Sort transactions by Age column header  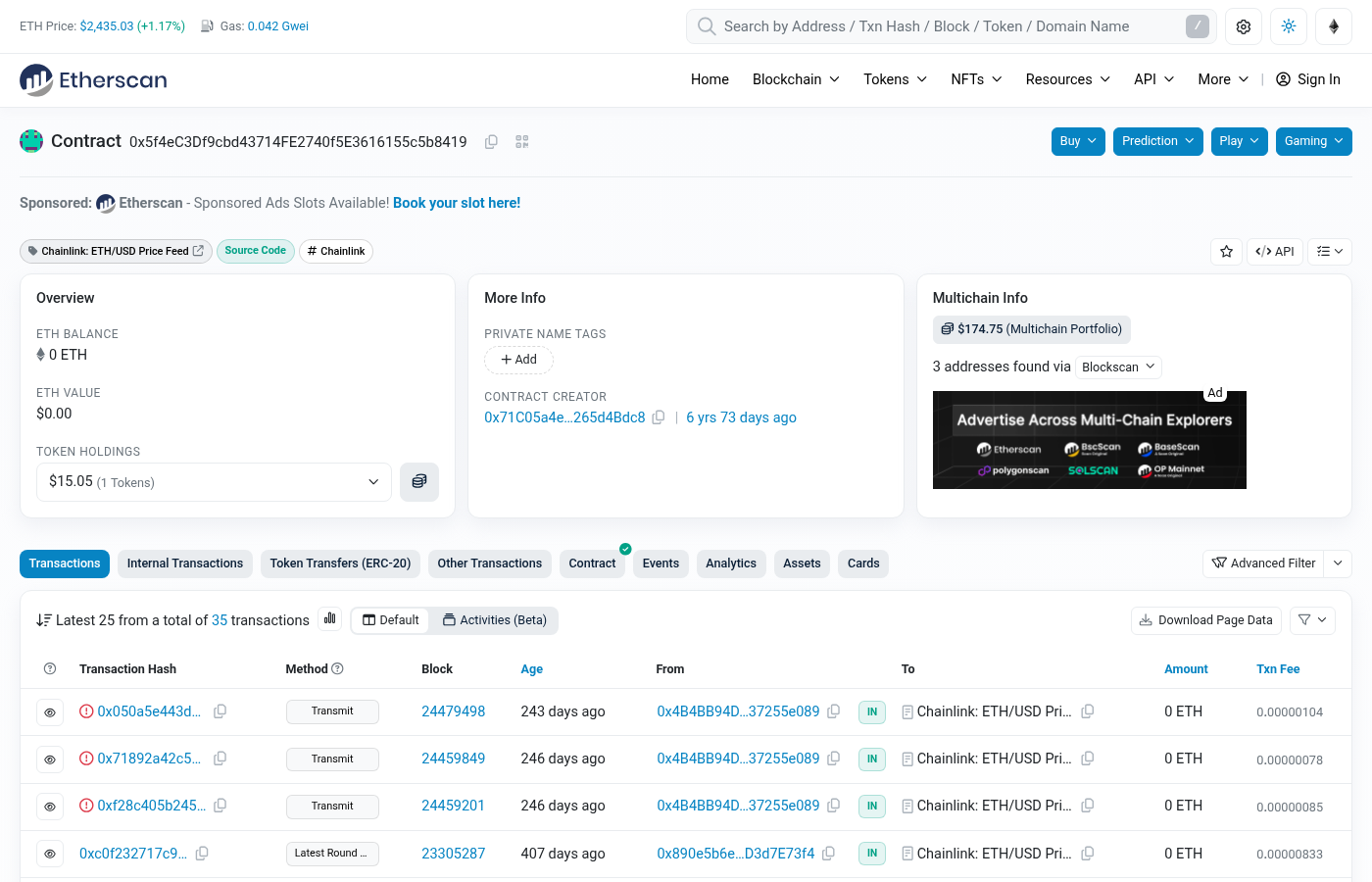click(x=532, y=669)
